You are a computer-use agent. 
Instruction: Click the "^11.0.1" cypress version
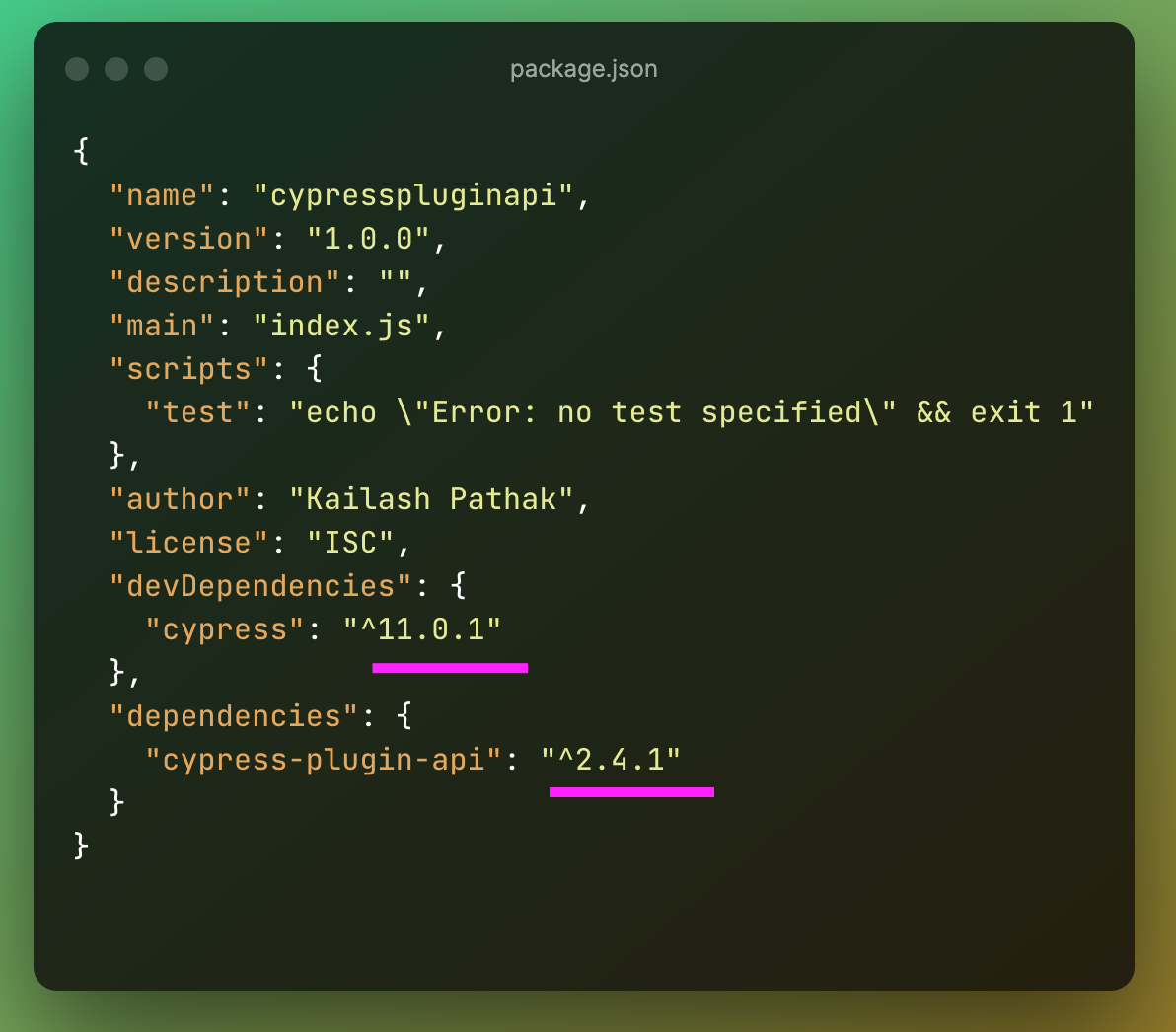point(422,629)
